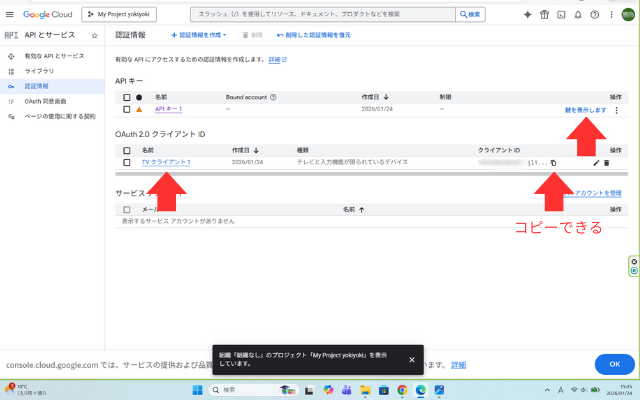Open the Google Cloud hamburger navigation menu
Image resolution: width=640 pixels, height=400 pixels.
coord(10,15)
